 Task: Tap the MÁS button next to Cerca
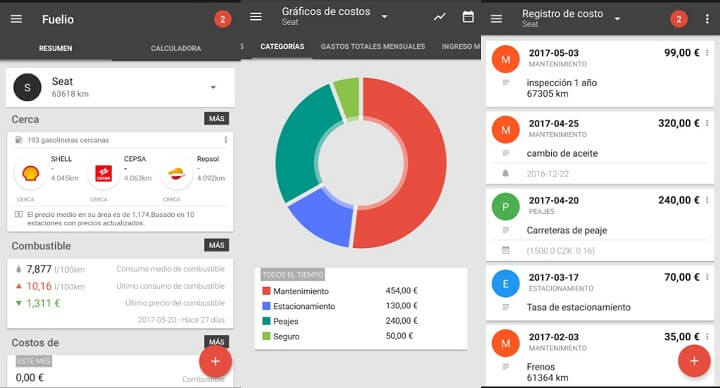coord(216,119)
